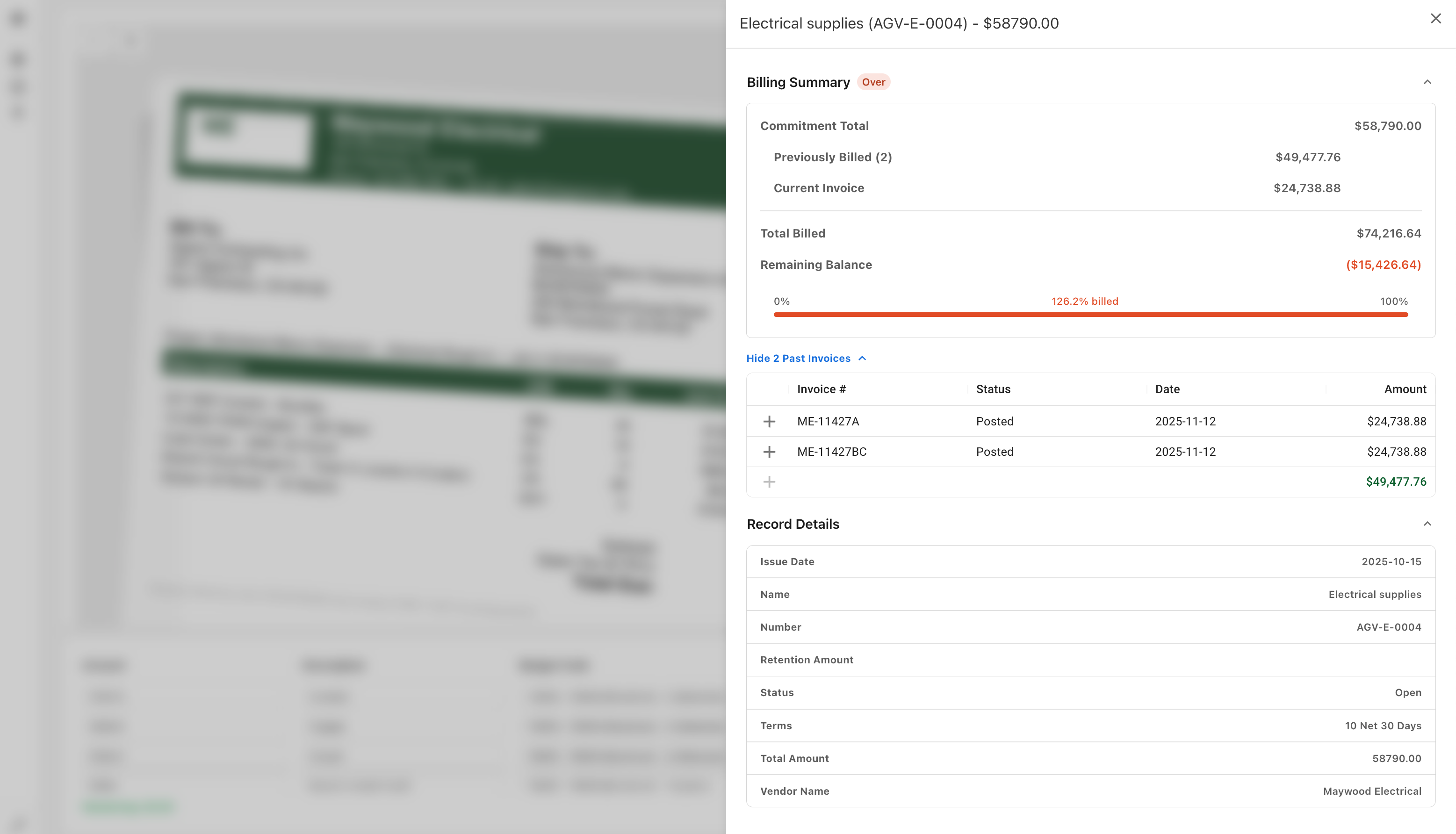Sort by the Invoice # column header

(x=821, y=389)
